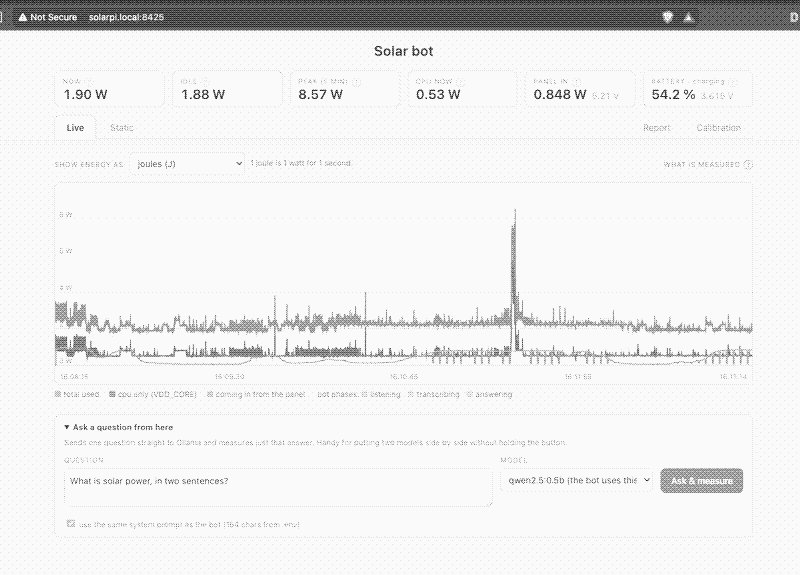Open the help icon next to IDLE
The height and width of the screenshot is (575, 800).
coord(205,82)
